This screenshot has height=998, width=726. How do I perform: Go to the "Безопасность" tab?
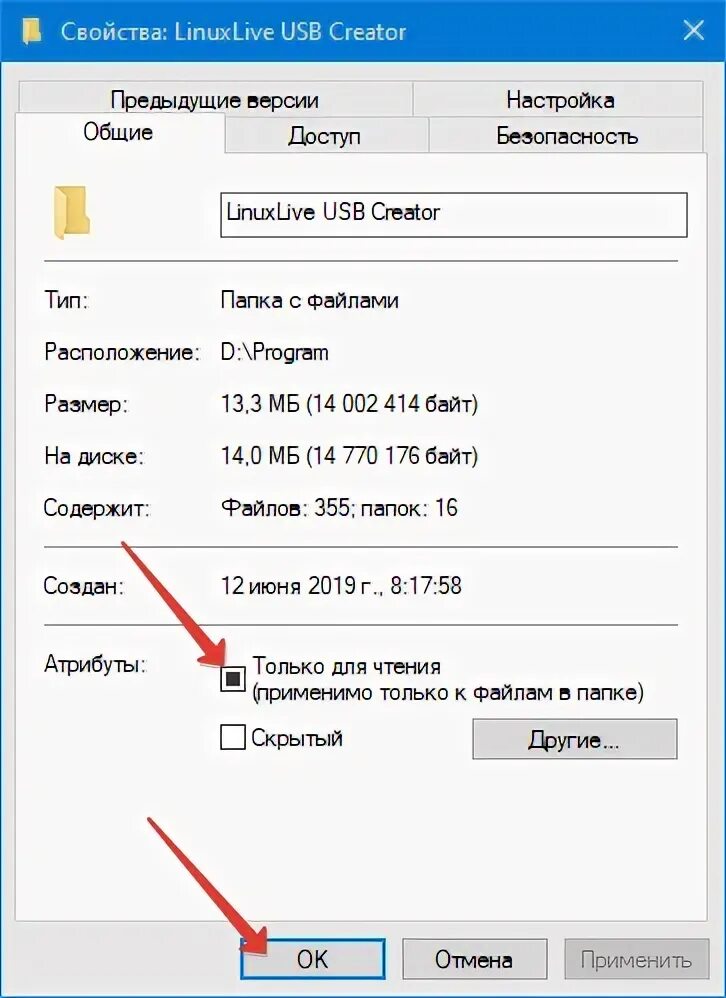click(566, 136)
